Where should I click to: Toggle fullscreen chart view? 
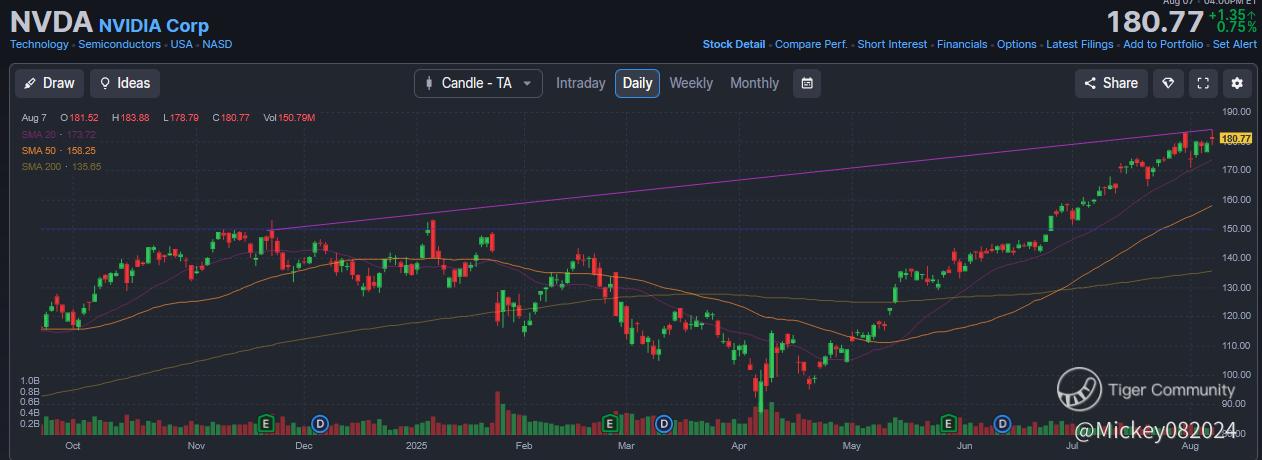point(1203,83)
